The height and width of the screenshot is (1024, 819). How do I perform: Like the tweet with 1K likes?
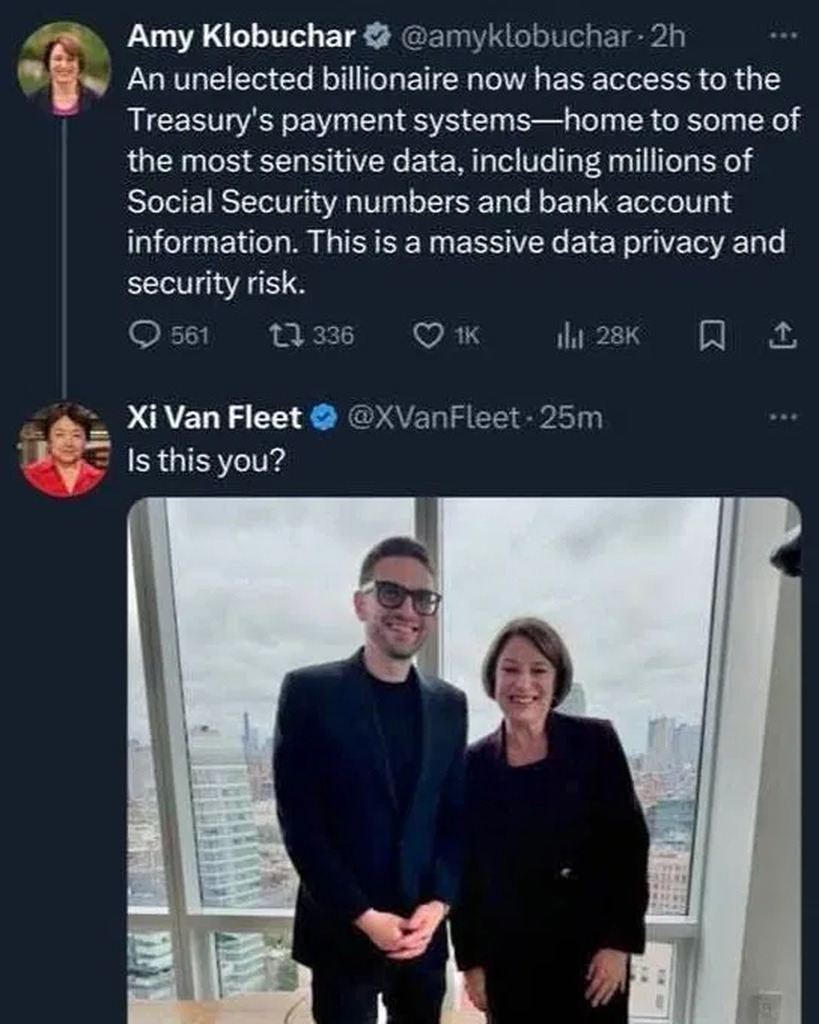pos(429,336)
